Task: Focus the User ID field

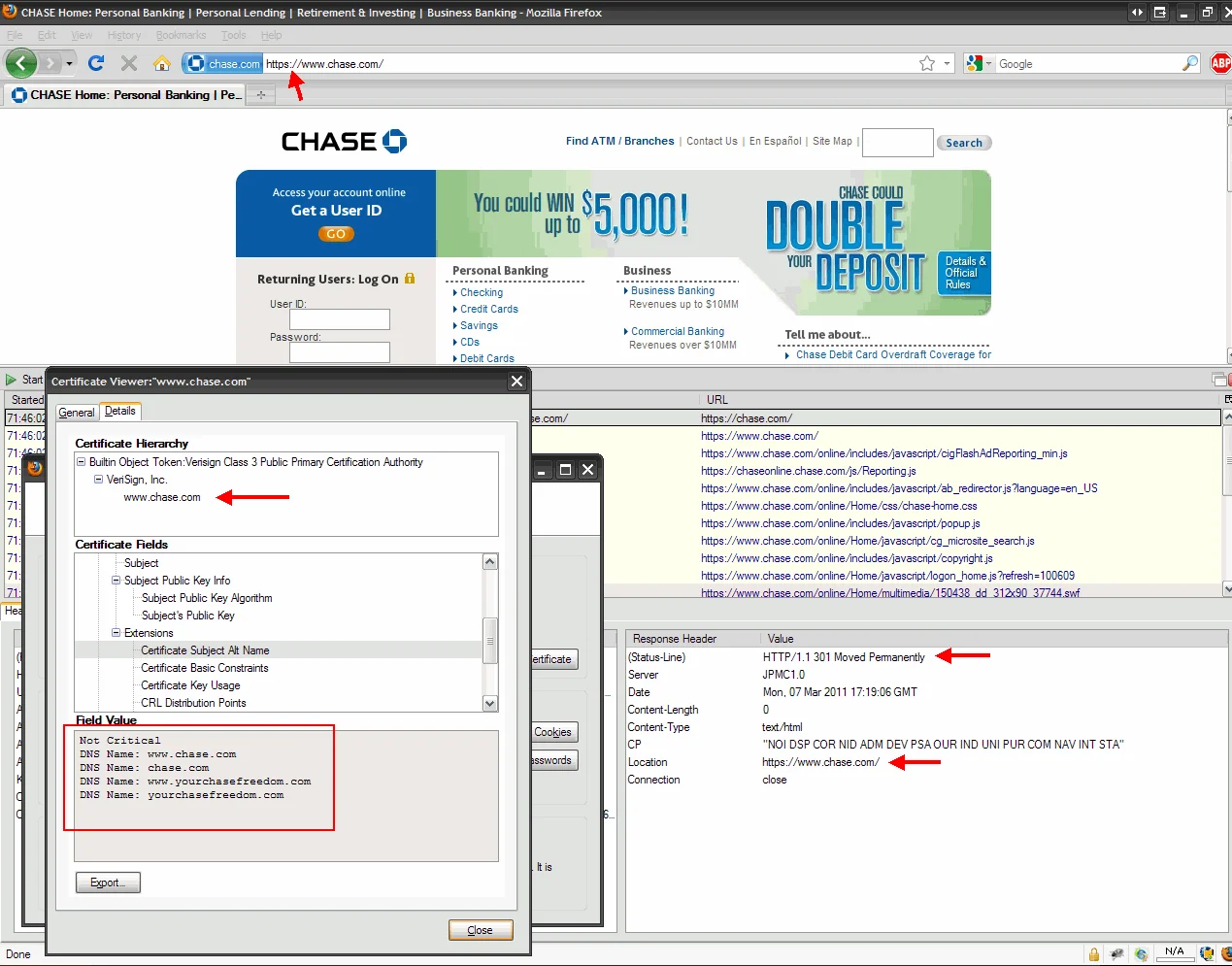Action: tap(339, 319)
